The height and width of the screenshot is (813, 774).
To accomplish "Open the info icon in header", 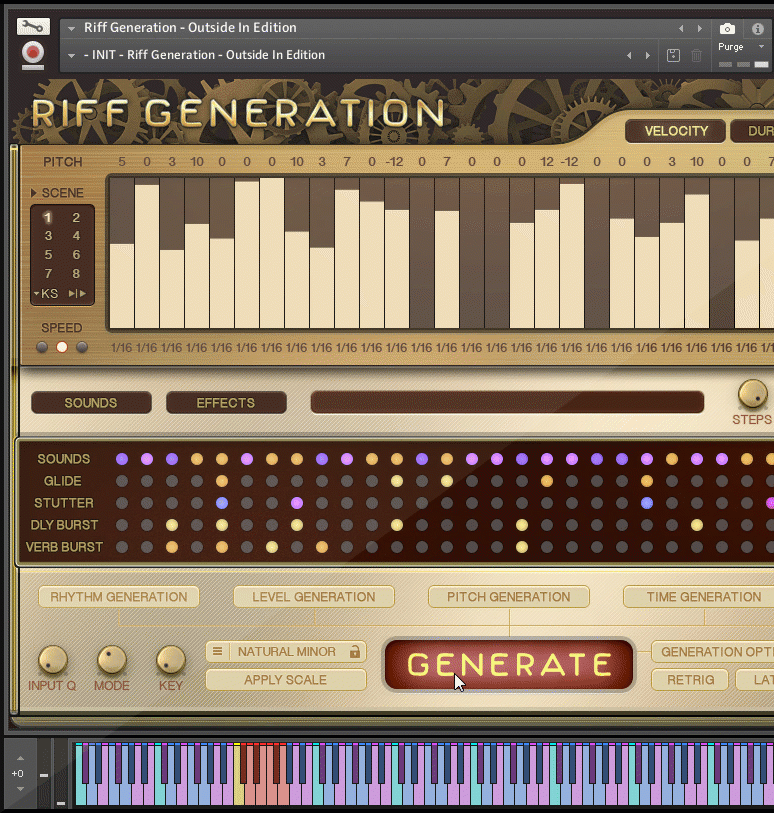I will click(757, 29).
